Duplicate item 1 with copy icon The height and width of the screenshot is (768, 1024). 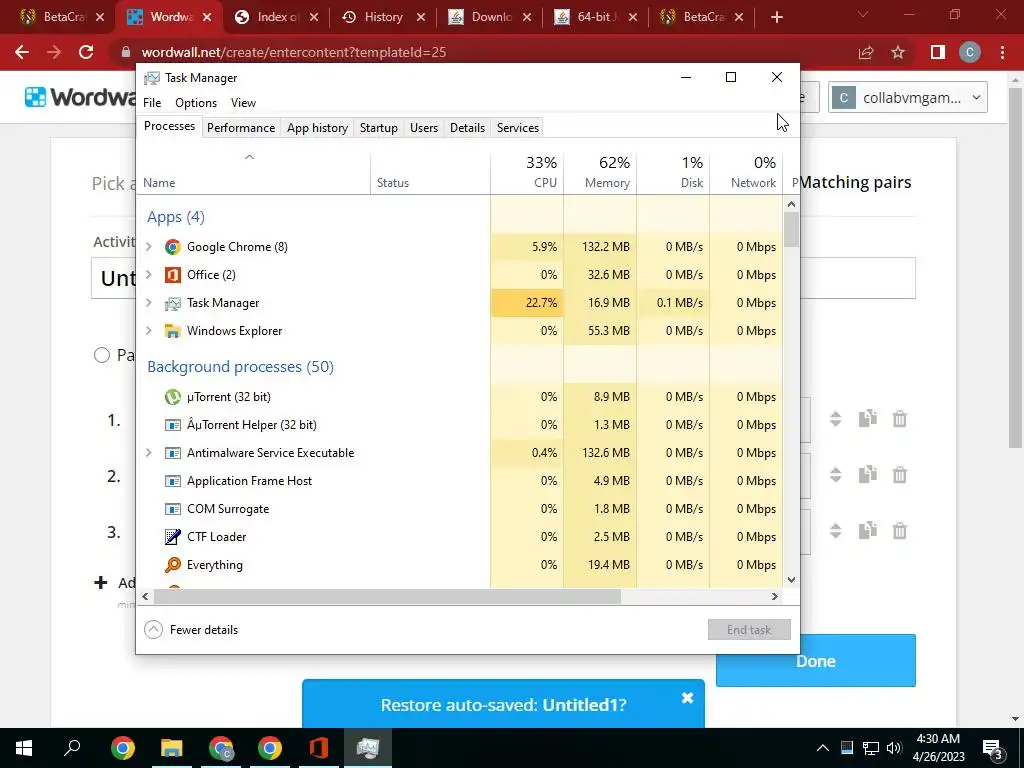click(x=867, y=419)
